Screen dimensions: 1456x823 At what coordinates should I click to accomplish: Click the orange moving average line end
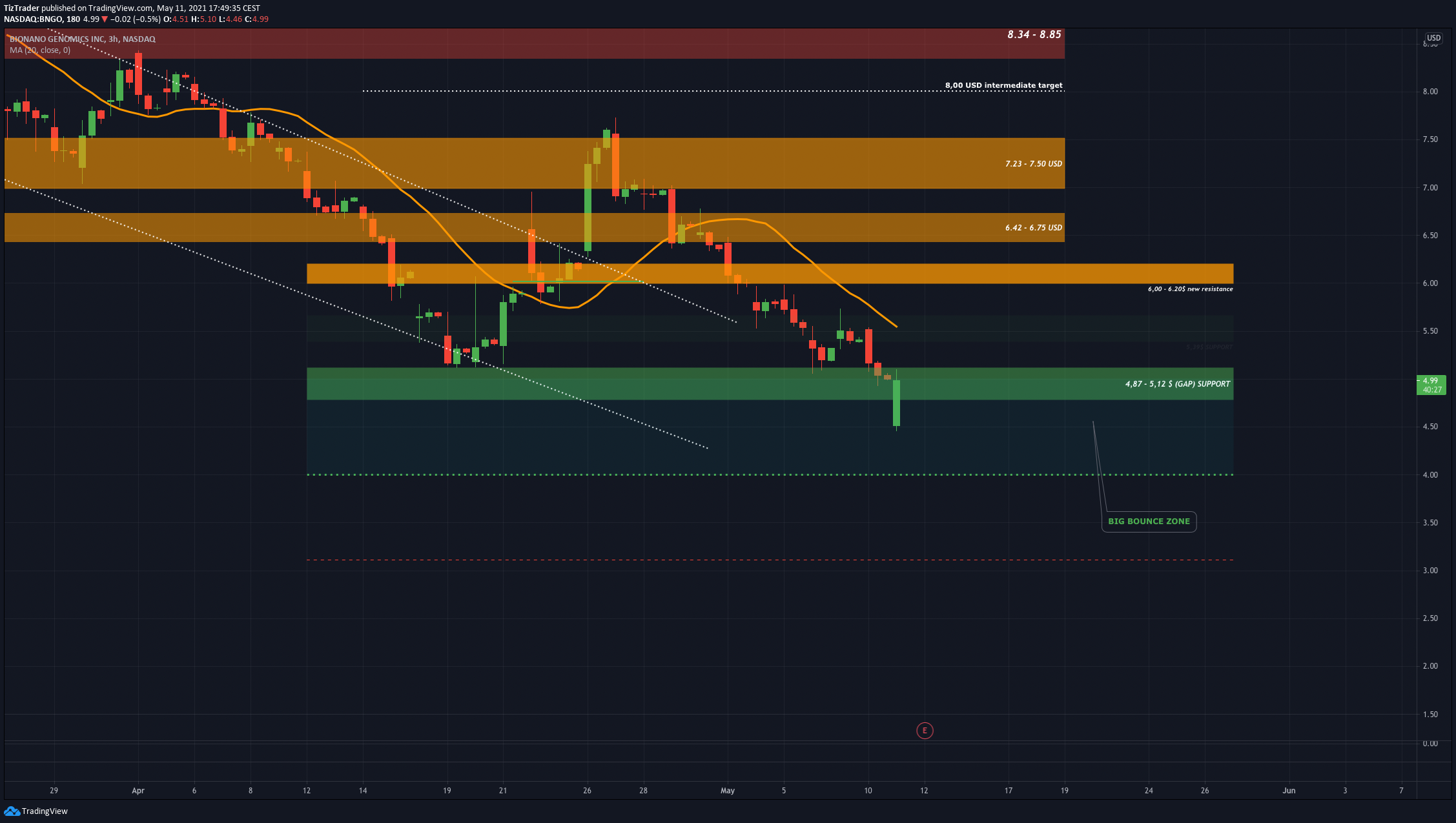[896, 326]
